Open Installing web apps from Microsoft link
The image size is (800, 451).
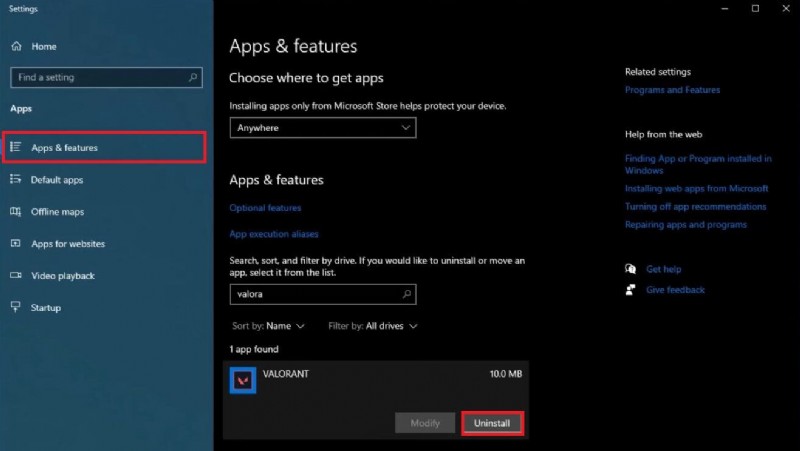tap(696, 188)
